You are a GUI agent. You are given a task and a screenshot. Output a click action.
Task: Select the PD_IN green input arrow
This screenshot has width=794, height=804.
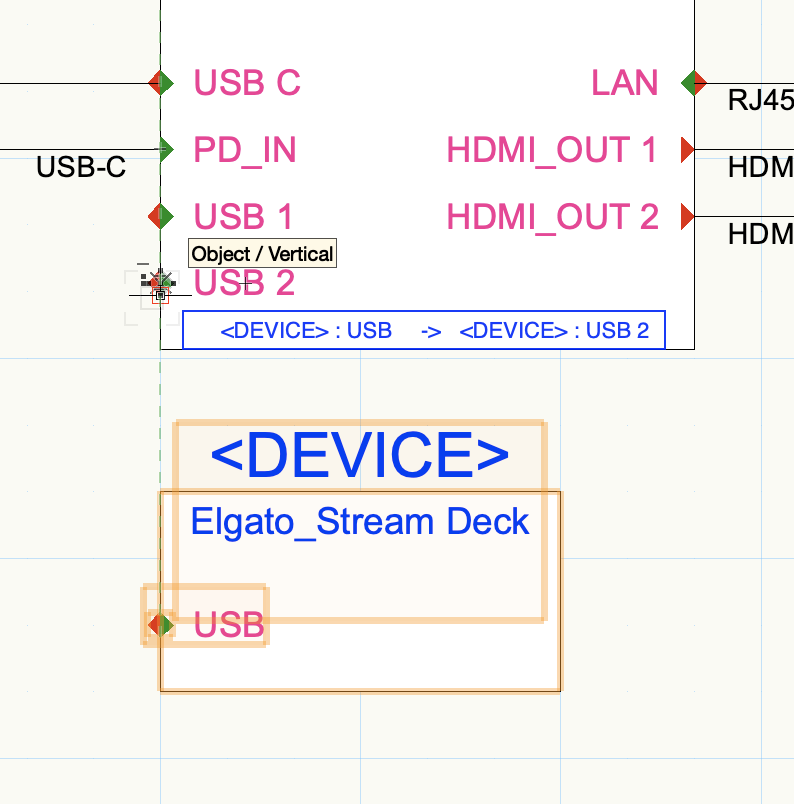coord(166,150)
